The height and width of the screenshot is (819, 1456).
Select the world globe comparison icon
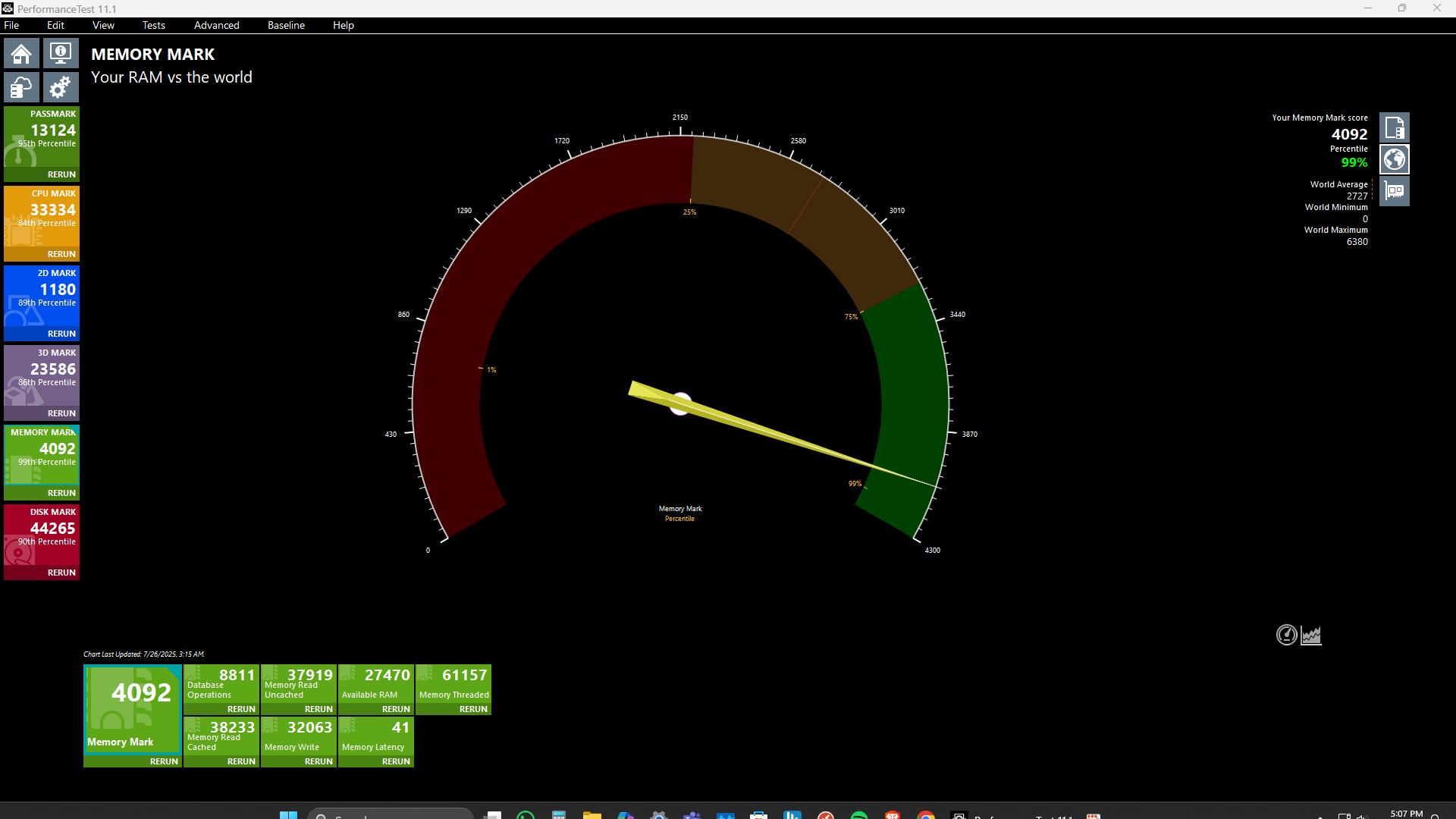pyautogui.click(x=1394, y=159)
